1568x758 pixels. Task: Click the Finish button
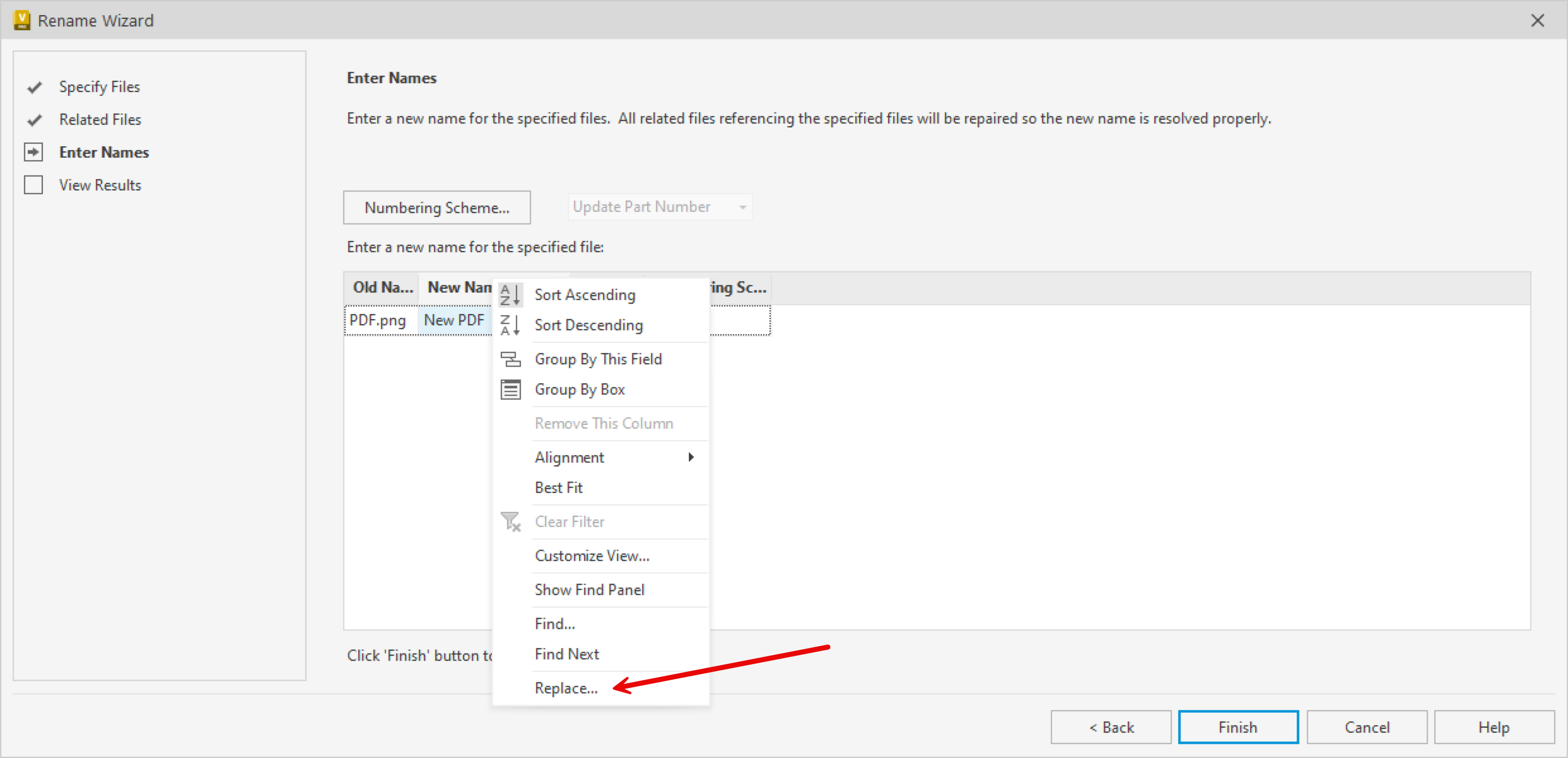[1238, 727]
